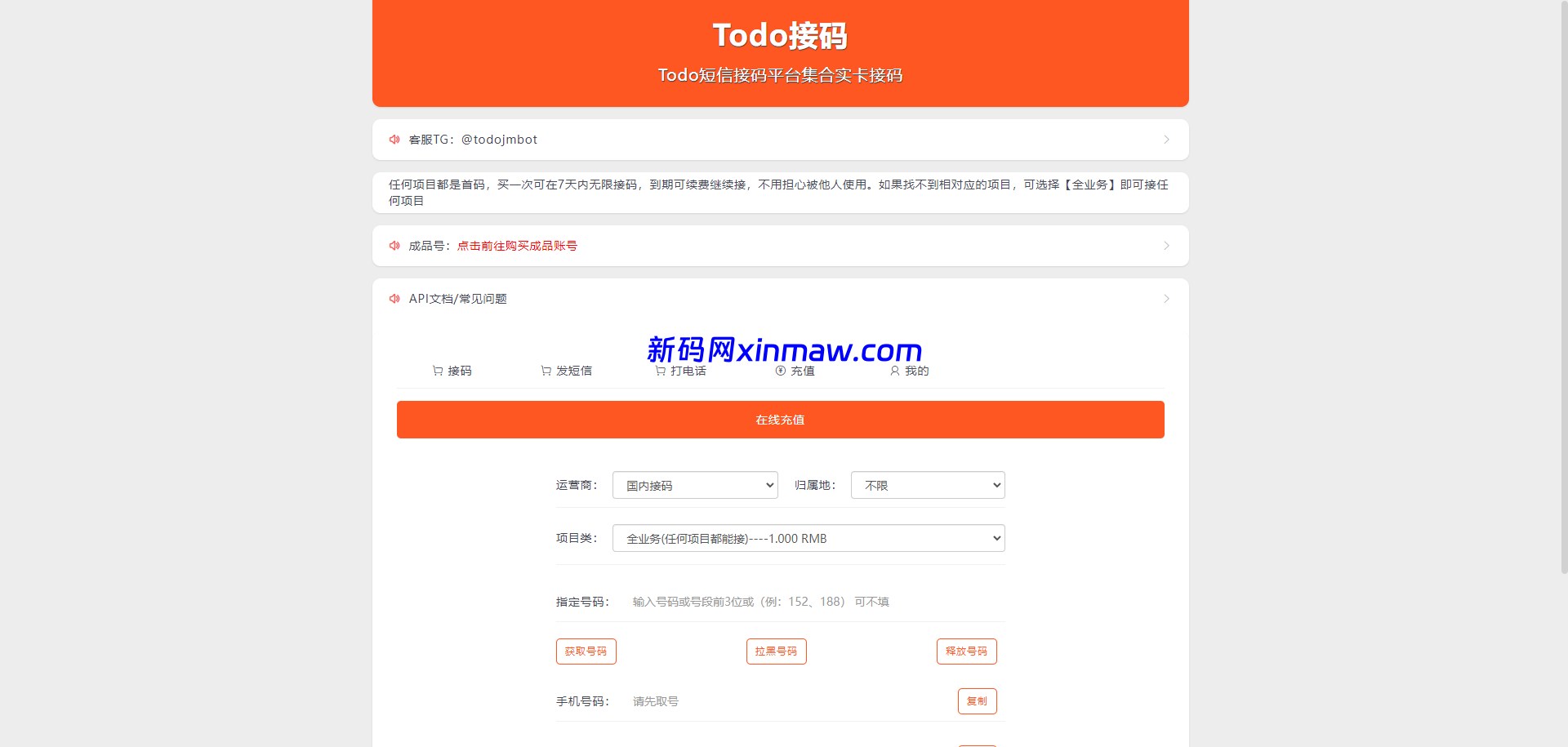The height and width of the screenshot is (747, 1568).
Task: Expand the API文档/常见问题 row chevron
Action: tap(1166, 299)
